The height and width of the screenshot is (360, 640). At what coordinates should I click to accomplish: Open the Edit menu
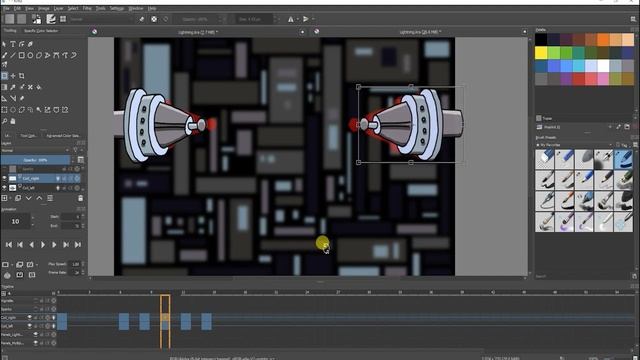coord(17,8)
